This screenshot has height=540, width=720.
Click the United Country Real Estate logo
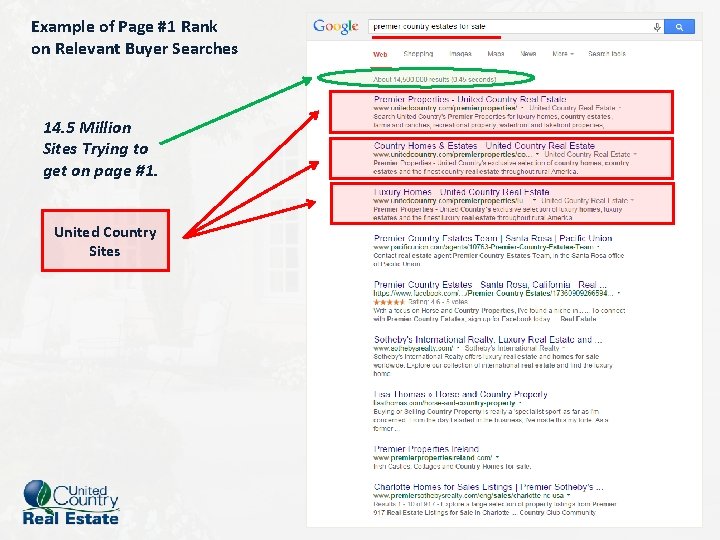(x=71, y=502)
